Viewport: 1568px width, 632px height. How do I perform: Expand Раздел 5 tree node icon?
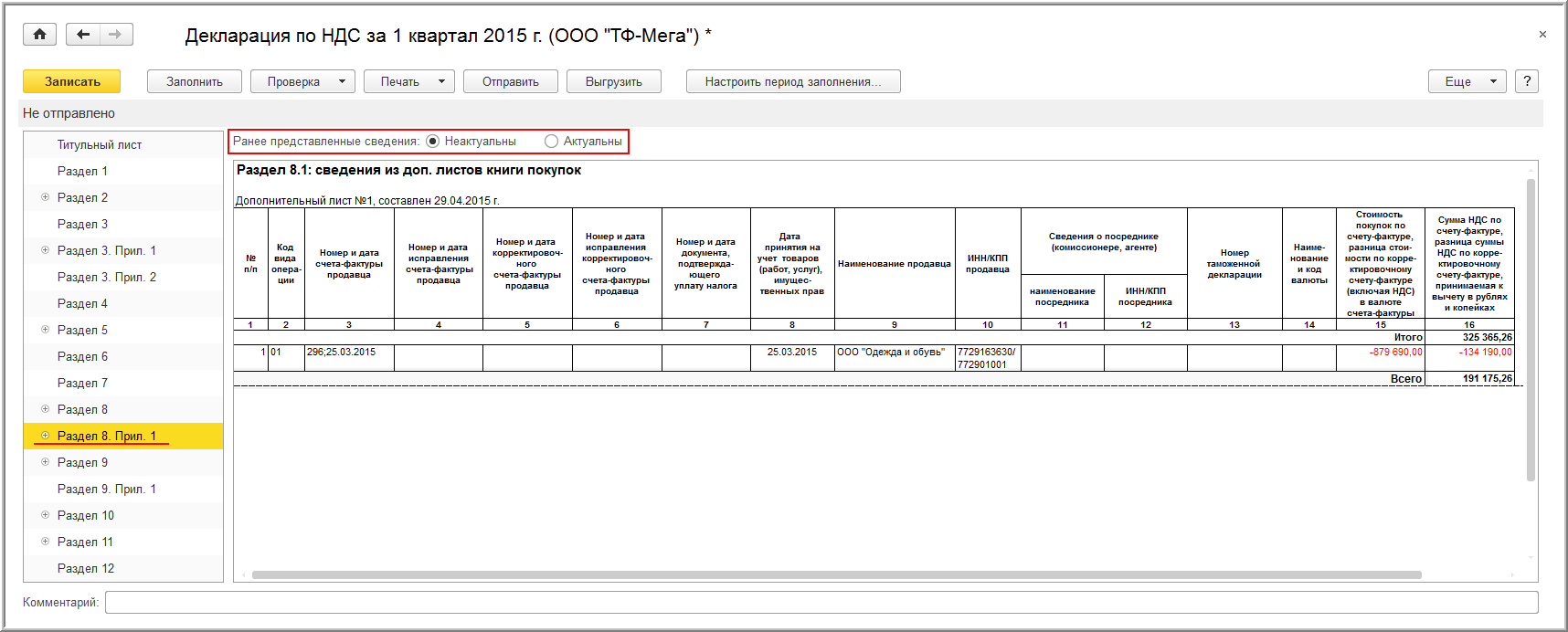45,330
